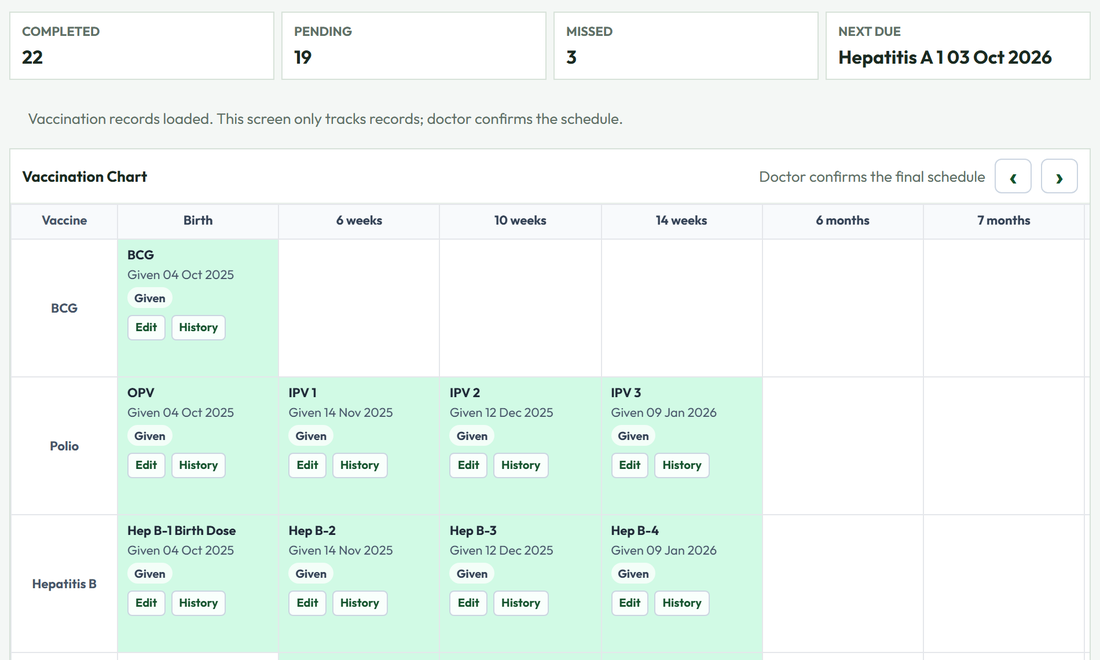Image resolution: width=1100 pixels, height=660 pixels.
Task: Edit the Hep B-4 record
Action: (x=629, y=603)
